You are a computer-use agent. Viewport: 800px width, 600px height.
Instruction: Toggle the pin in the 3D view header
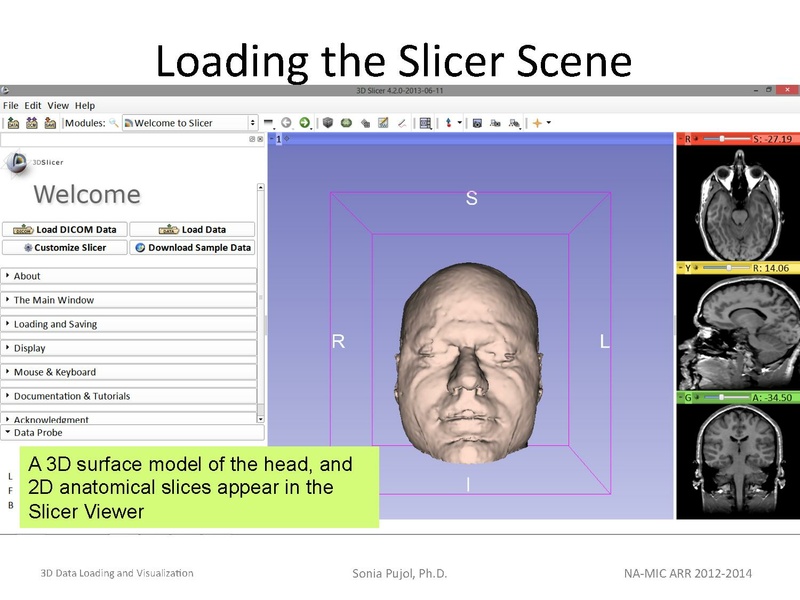pyautogui.click(x=272, y=139)
